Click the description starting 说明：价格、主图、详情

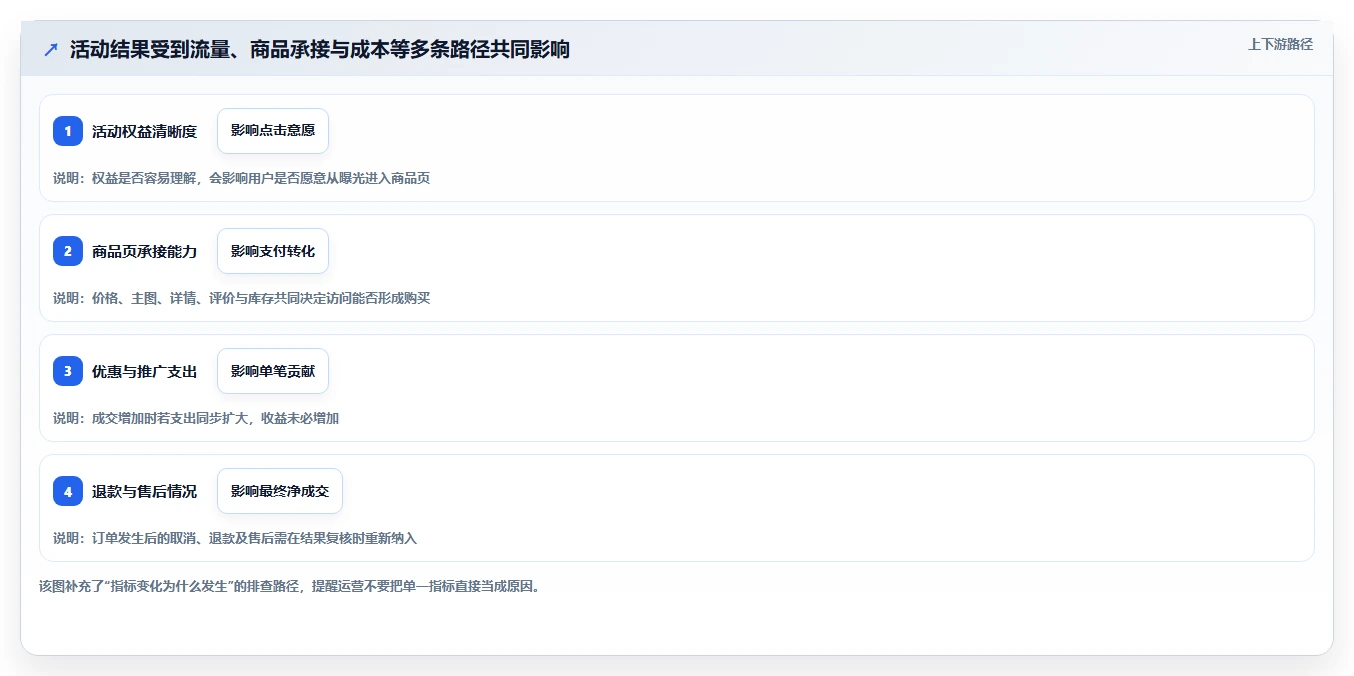(242, 298)
